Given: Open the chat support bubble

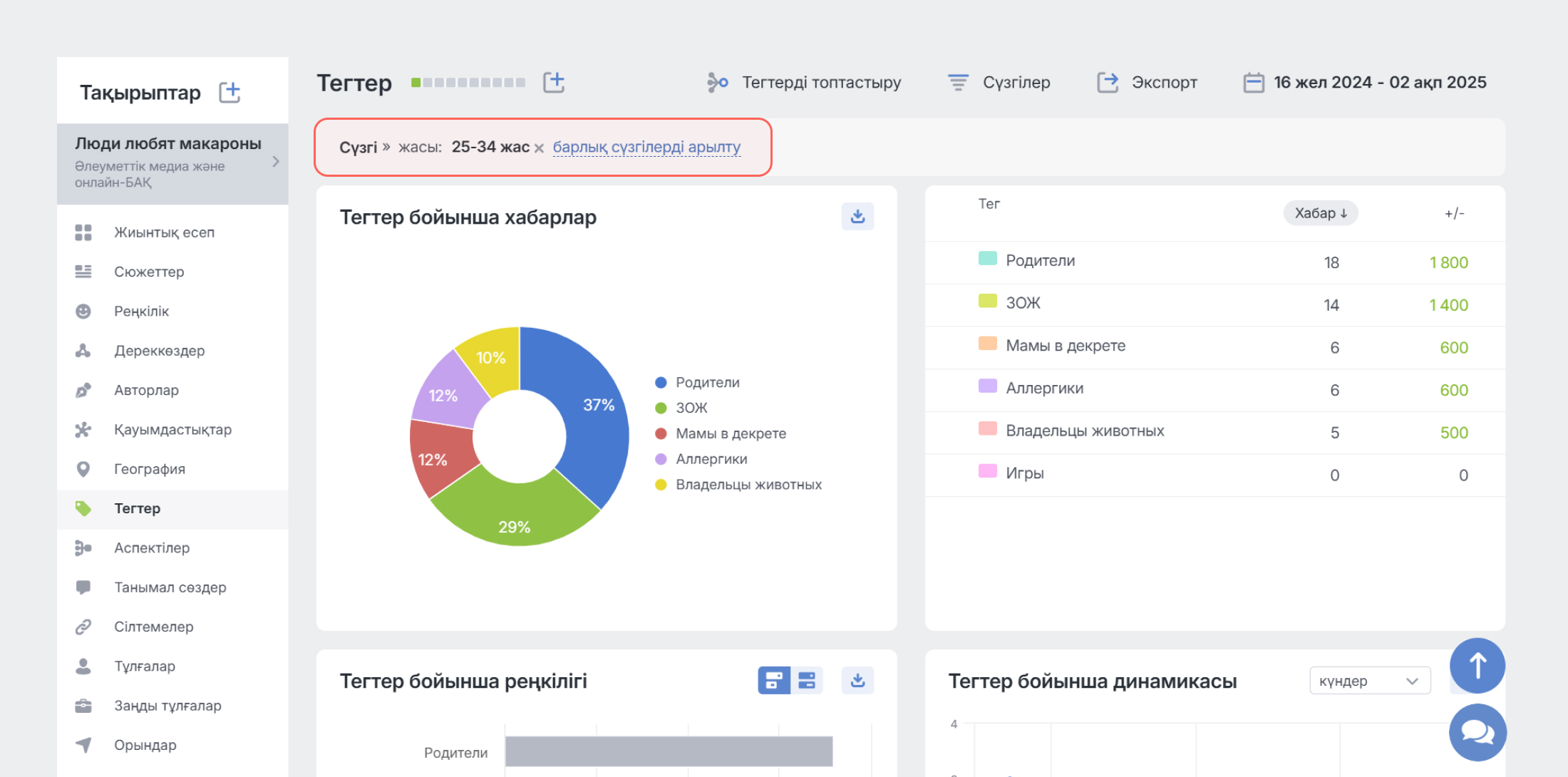Looking at the screenshot, I should click(x=1477, y=732).
